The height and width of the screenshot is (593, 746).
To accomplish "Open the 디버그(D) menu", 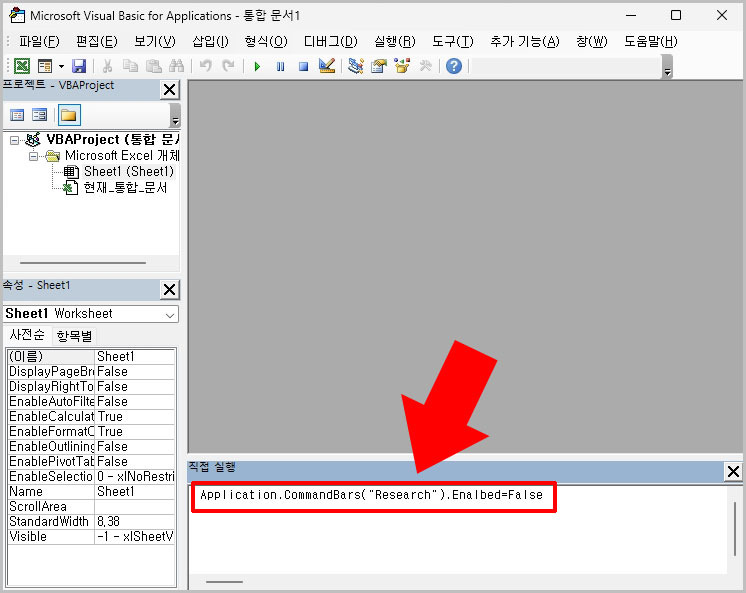I will click(x=331, y=41).
